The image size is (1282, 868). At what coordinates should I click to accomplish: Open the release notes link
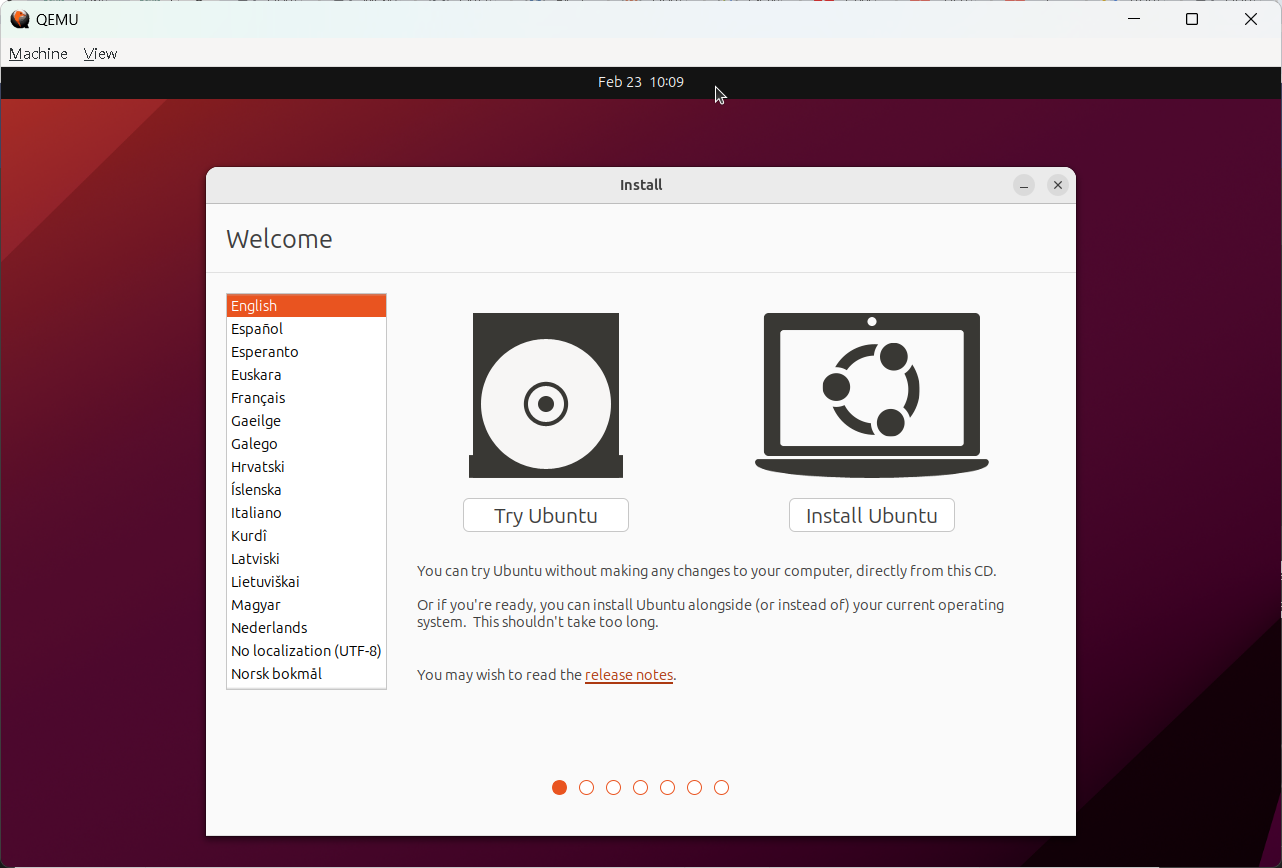(x=629, y=675)
